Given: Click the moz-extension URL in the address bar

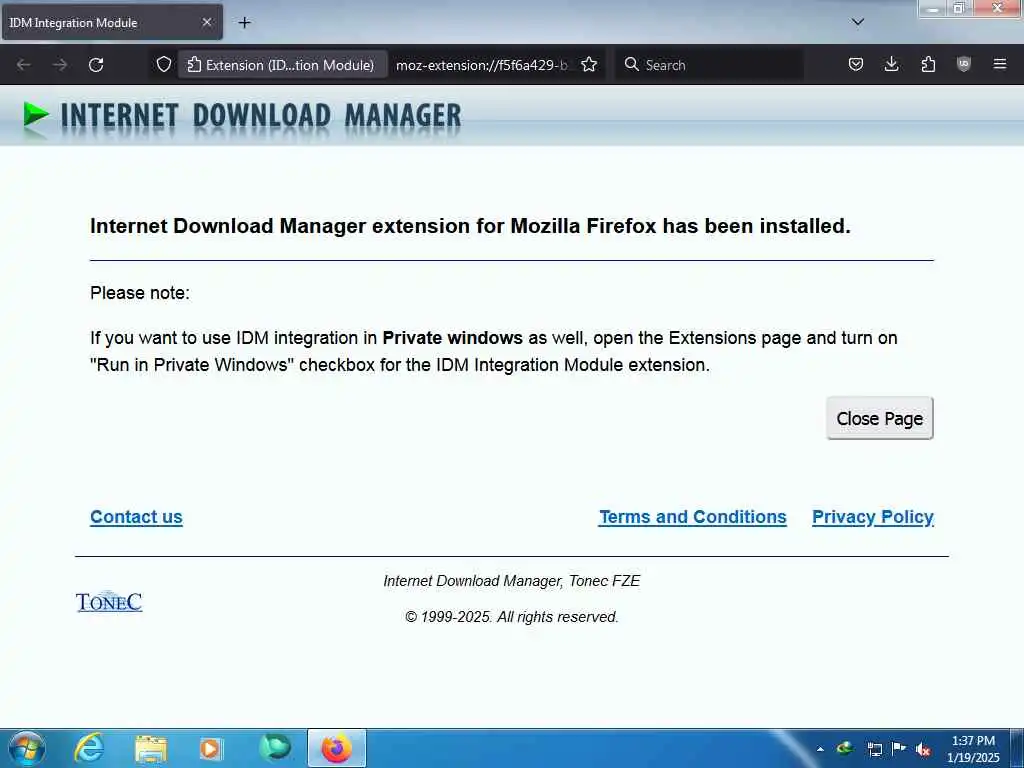Looking at the screenshot, I should 482,65.
